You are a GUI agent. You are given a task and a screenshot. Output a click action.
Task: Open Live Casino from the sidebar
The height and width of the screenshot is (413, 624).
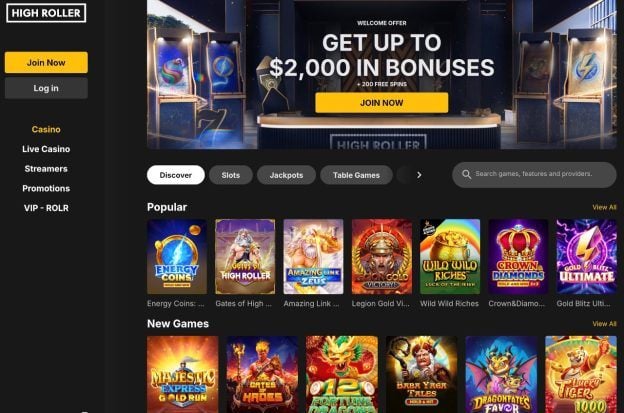click(46, 149)
